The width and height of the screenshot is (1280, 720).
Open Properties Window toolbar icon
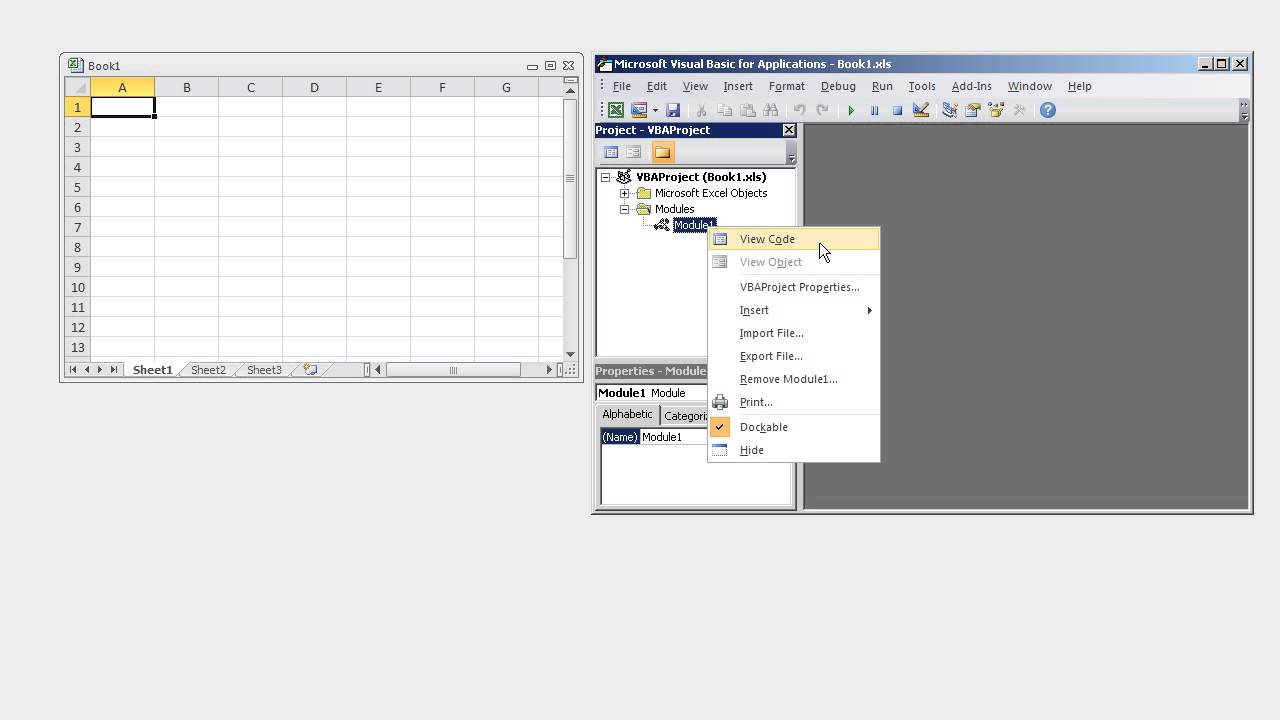[x=972, y=110]
